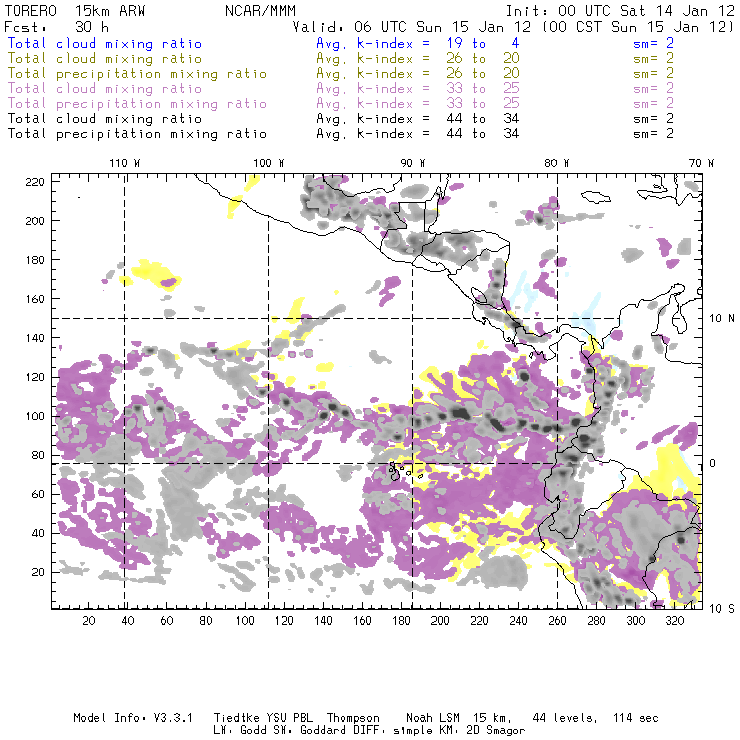Screen dimensions: 740x740
Task: Click the '0' equator latitude label
Action: tap(713, 463)
